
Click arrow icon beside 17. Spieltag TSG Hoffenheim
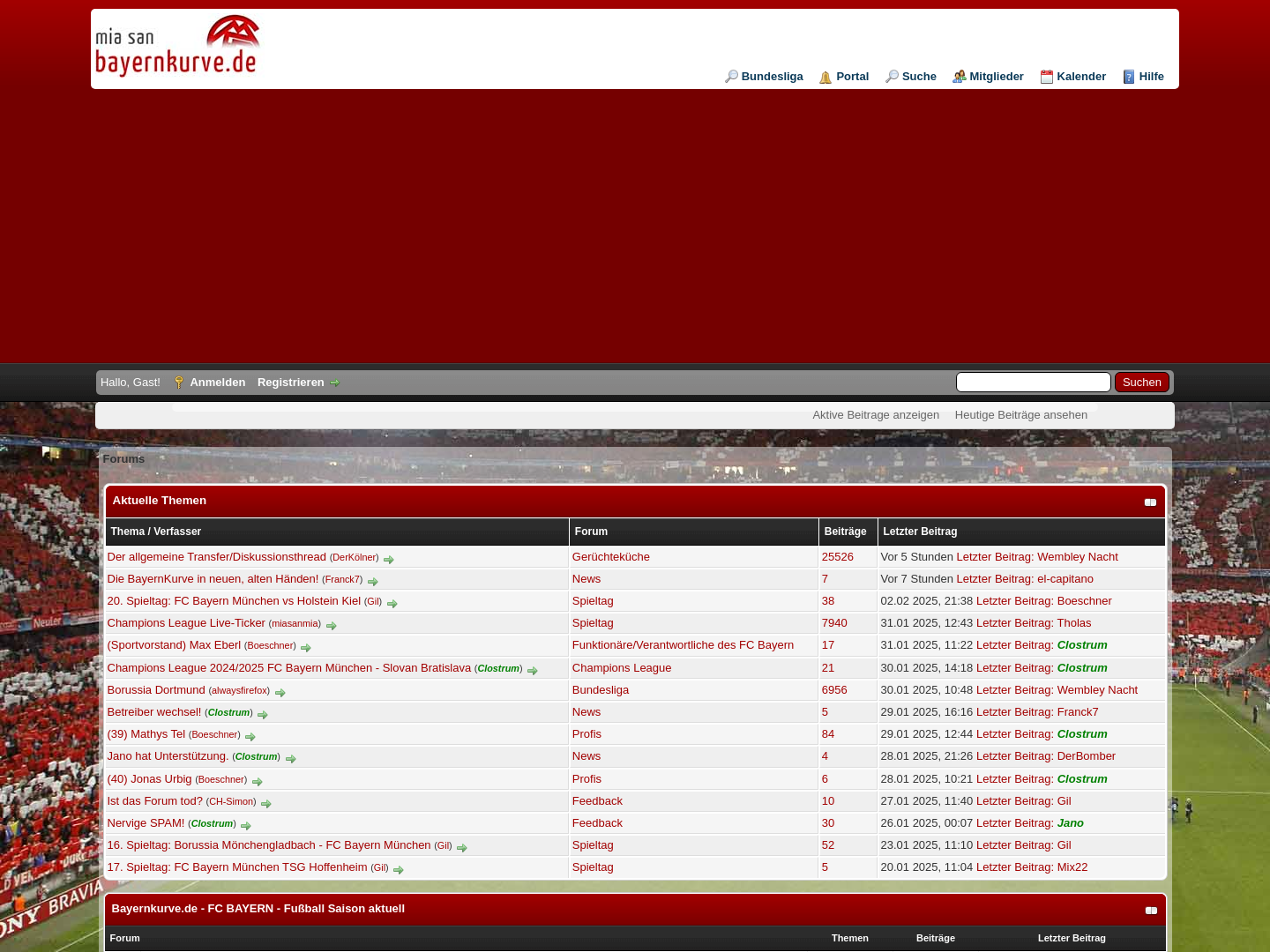[398, 870]
